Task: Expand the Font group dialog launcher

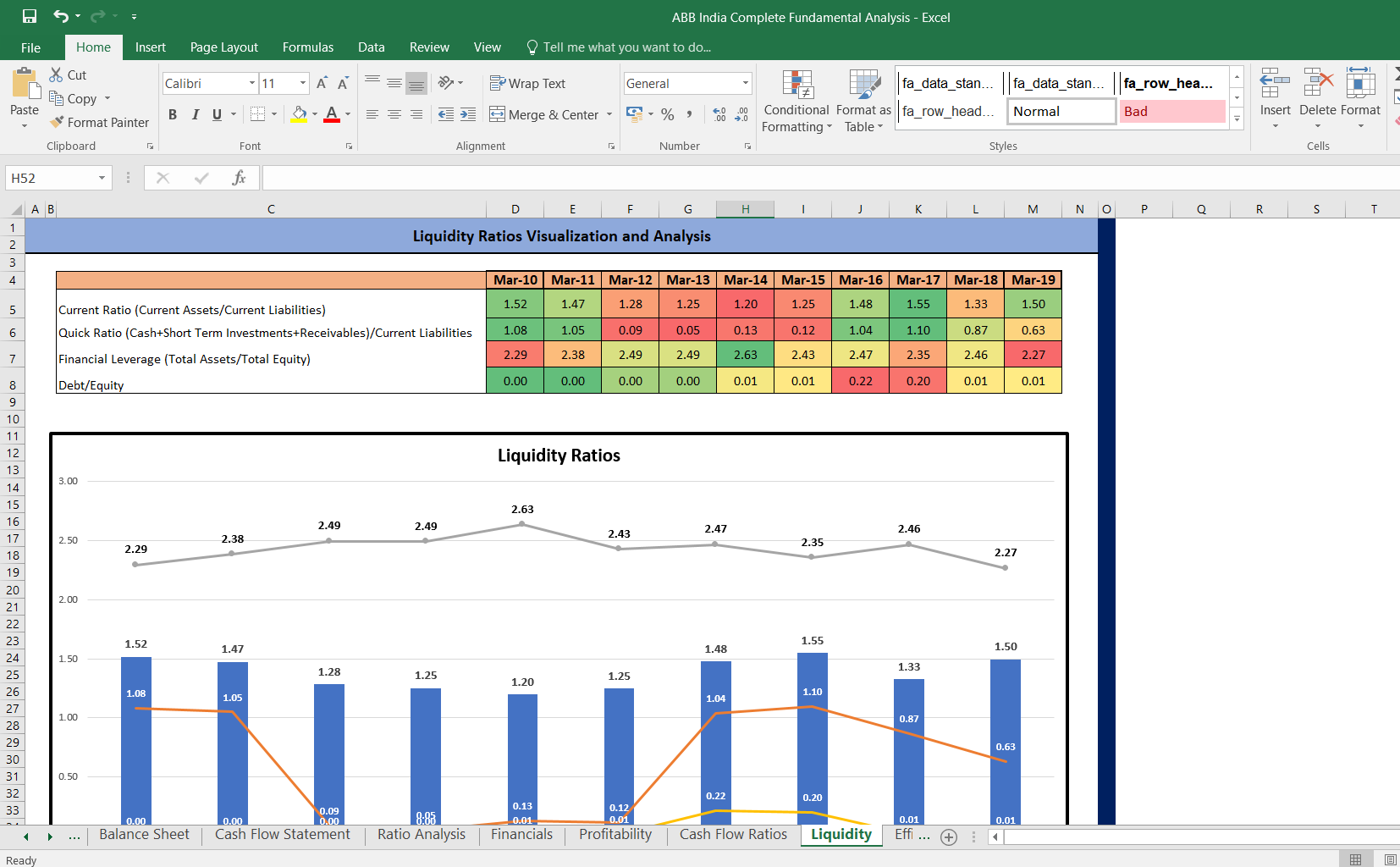Action: [x=349, y=146]
